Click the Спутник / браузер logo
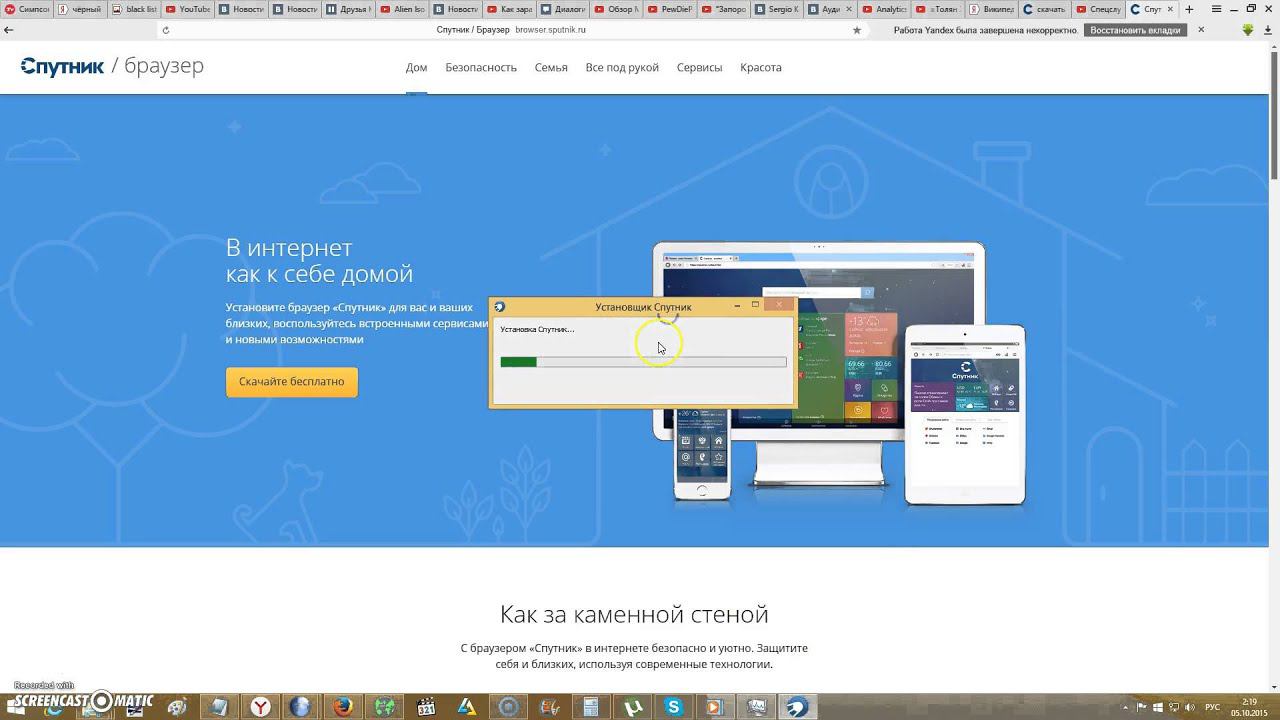The image size is (1280, 720). pyautogui.click(x=112, y=66)
